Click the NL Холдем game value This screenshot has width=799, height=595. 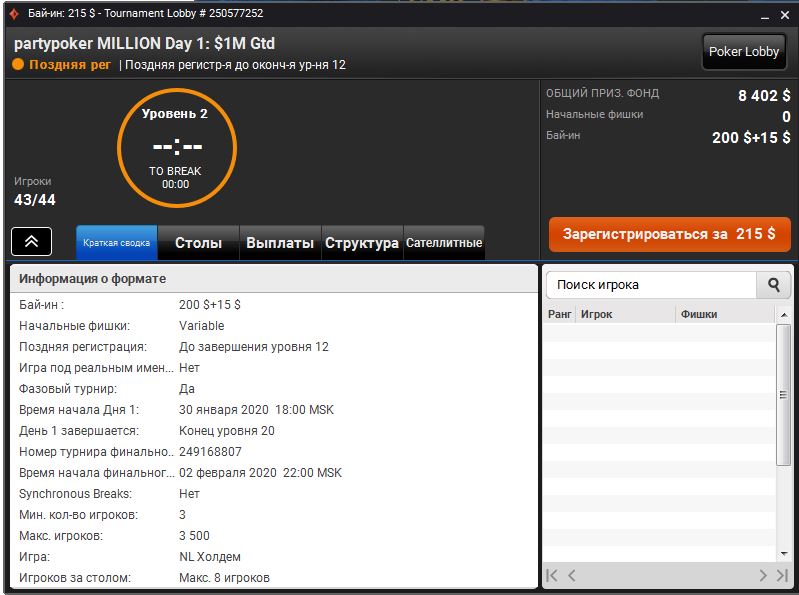(x=209, y=557)
